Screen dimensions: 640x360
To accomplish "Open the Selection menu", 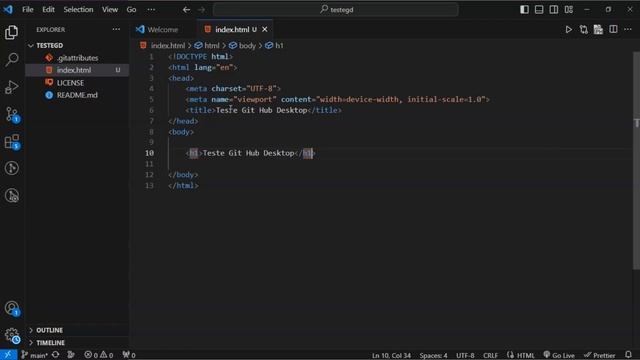I will pos(78,9).
